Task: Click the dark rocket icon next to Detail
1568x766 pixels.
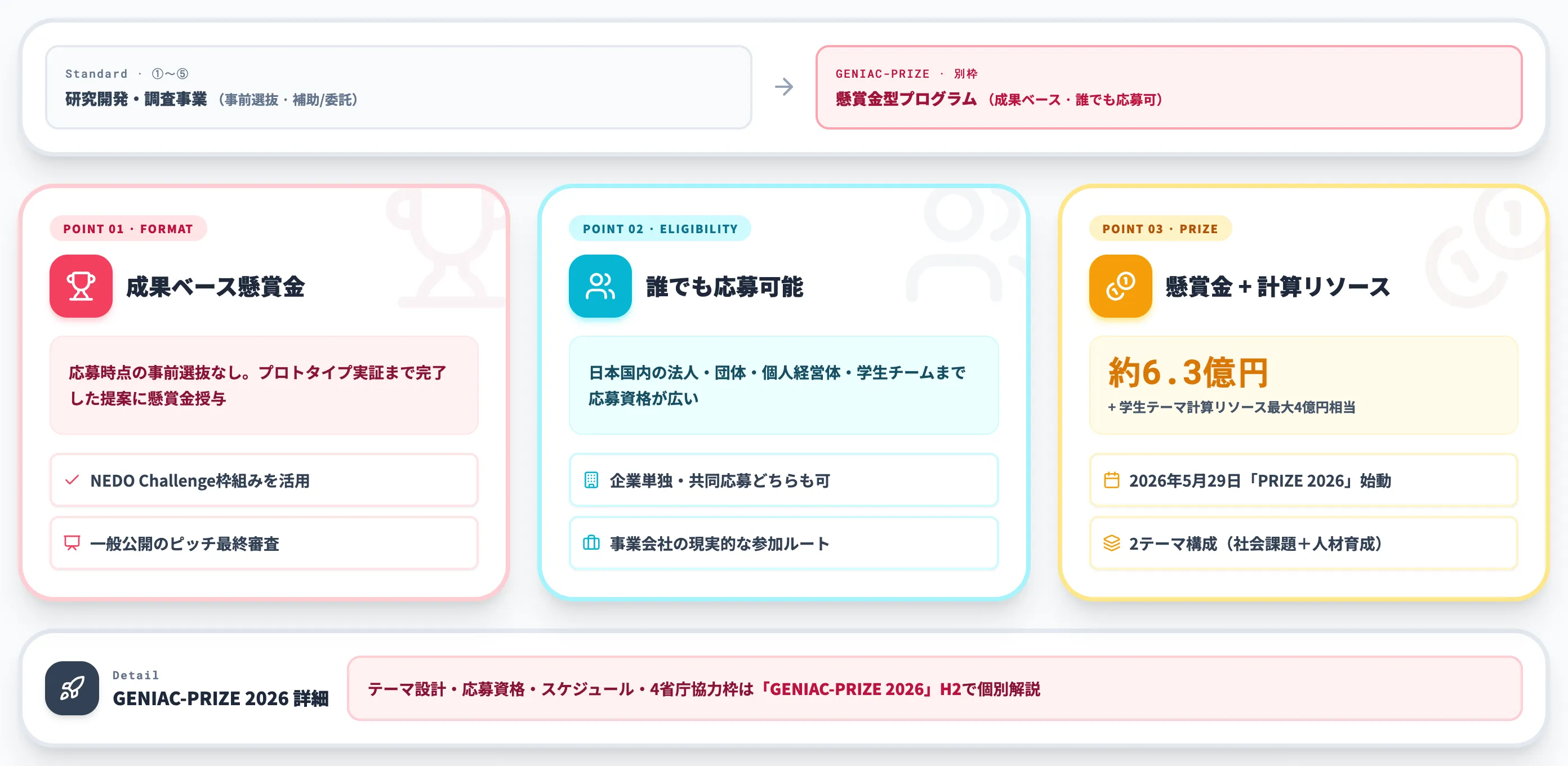Action: click(72, 688)
